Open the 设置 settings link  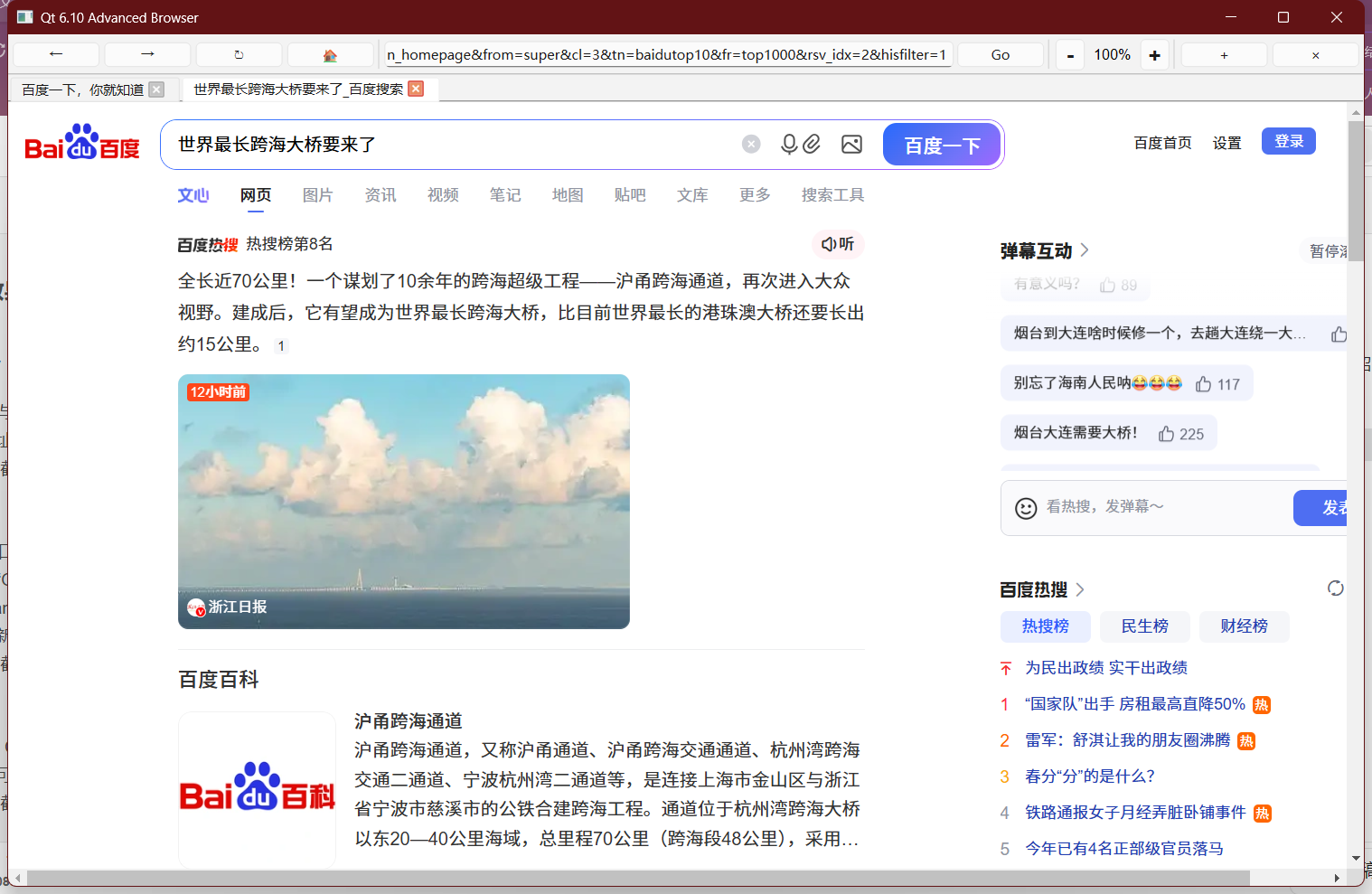point(1227,143)
